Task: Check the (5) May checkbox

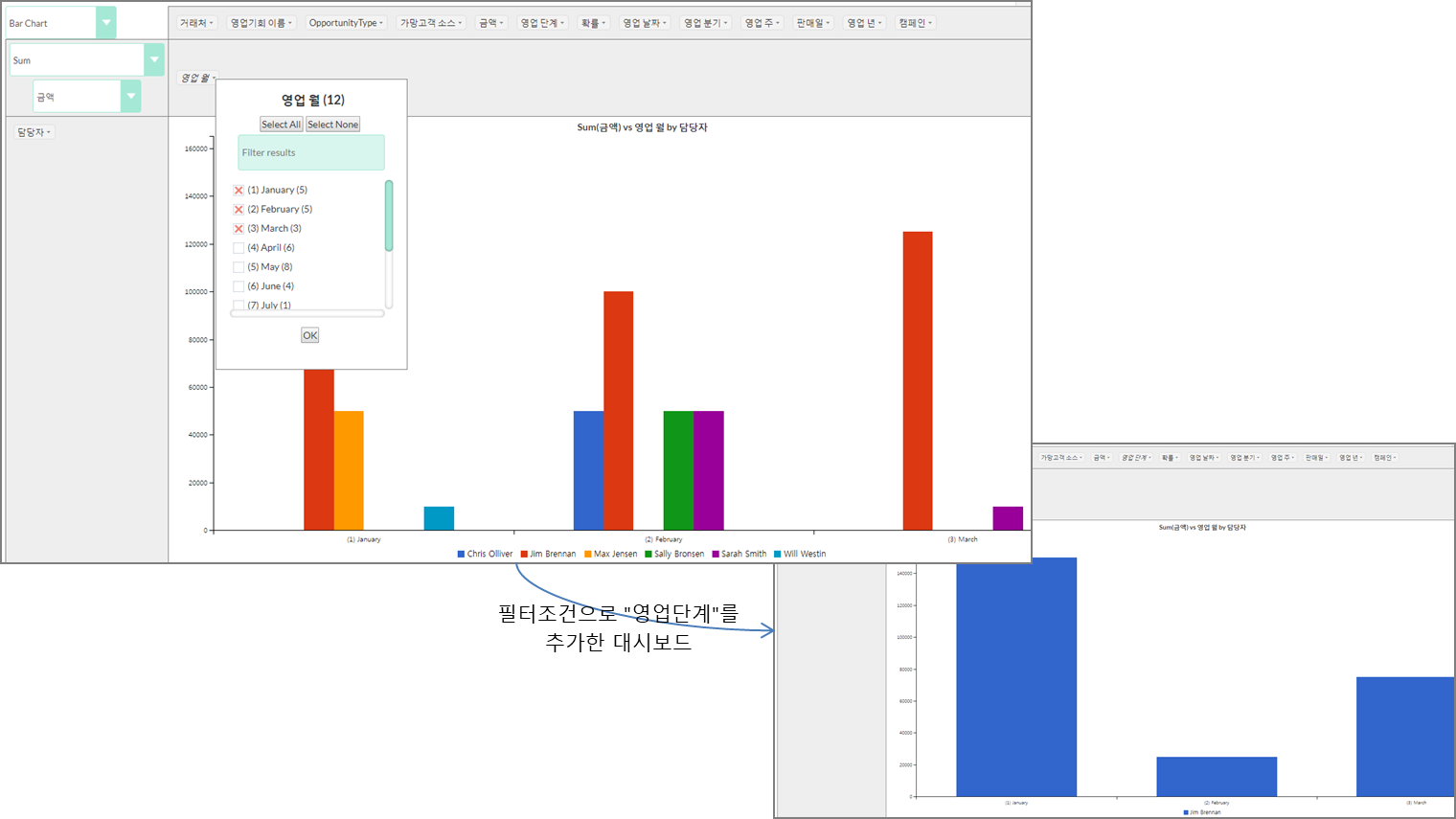Action: [x=239, y=267]
